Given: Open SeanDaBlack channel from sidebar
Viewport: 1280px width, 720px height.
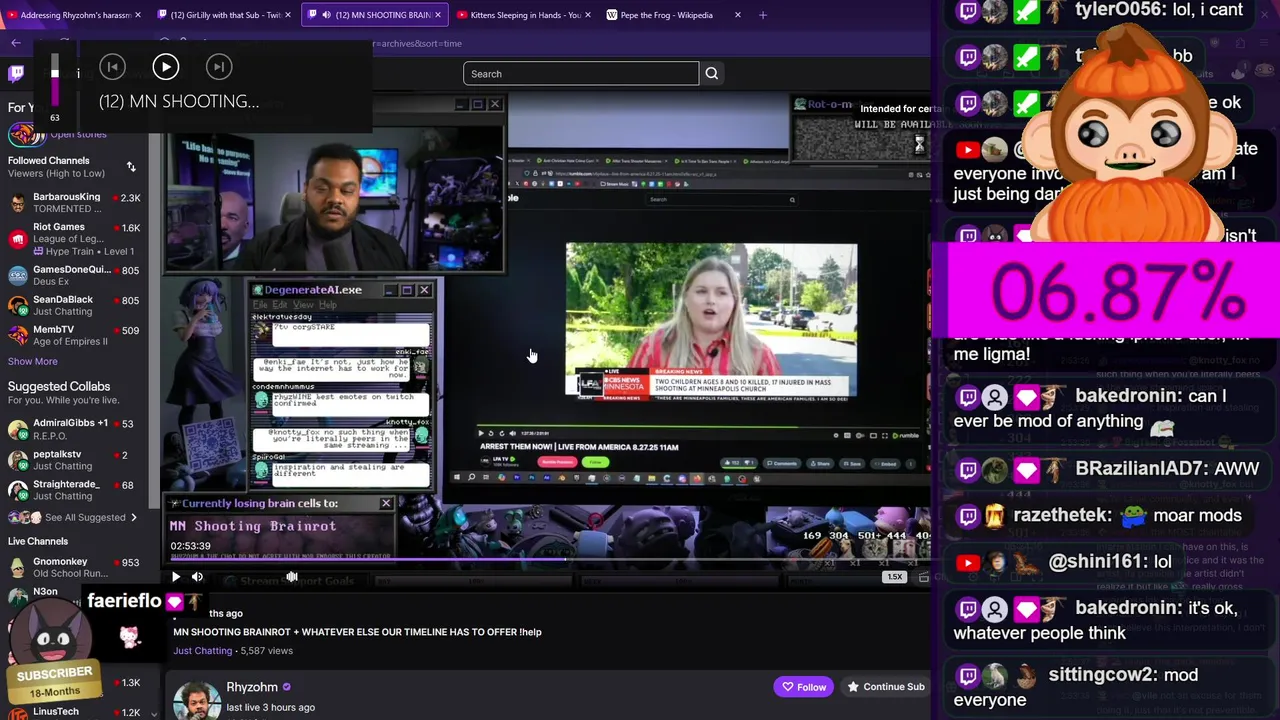Looking at the screenshot, I should coord(74,305).
